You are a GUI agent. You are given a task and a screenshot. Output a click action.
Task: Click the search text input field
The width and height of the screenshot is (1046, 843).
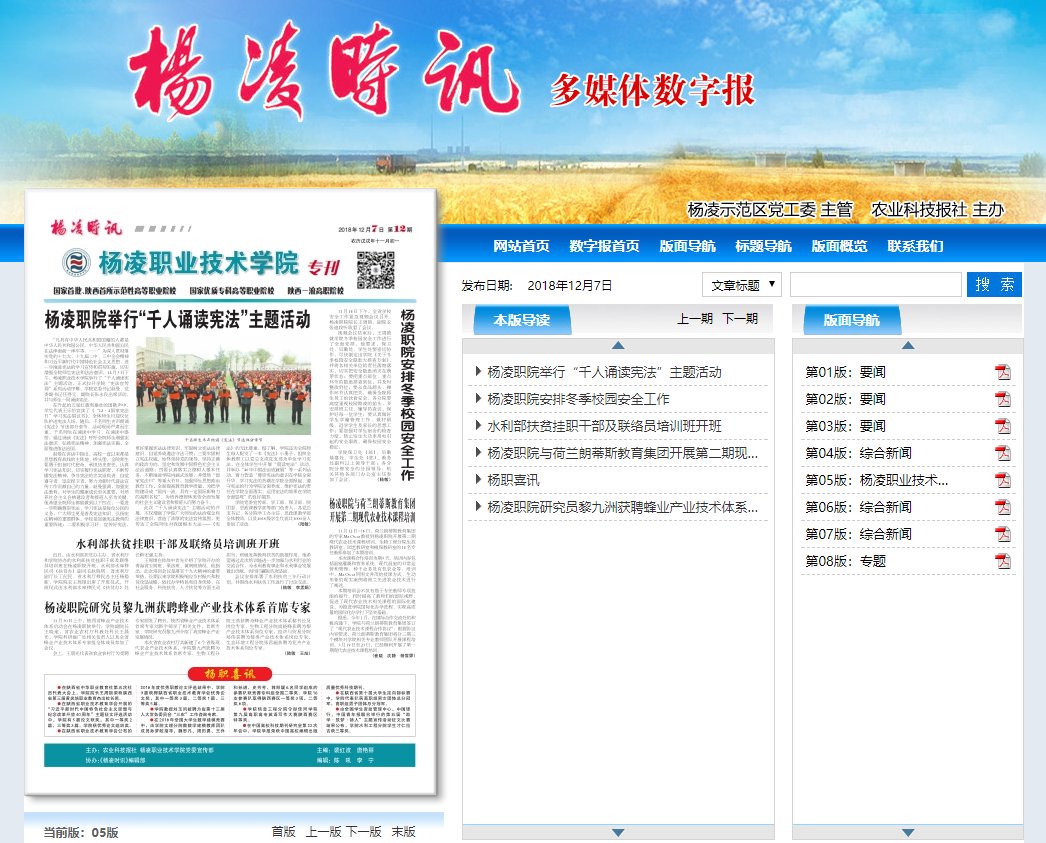(875, 285)
